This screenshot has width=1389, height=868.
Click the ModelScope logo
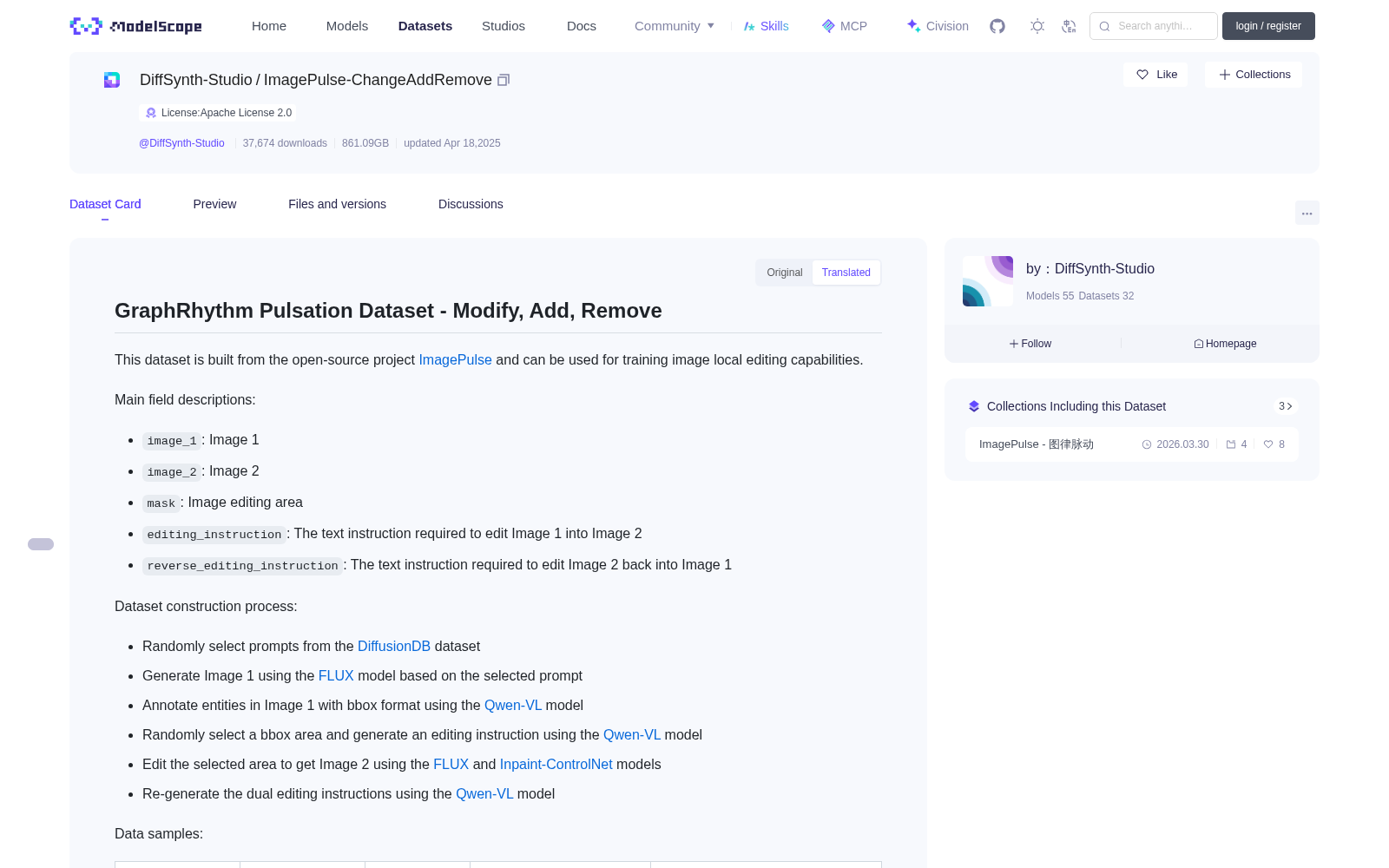point(135,26)
